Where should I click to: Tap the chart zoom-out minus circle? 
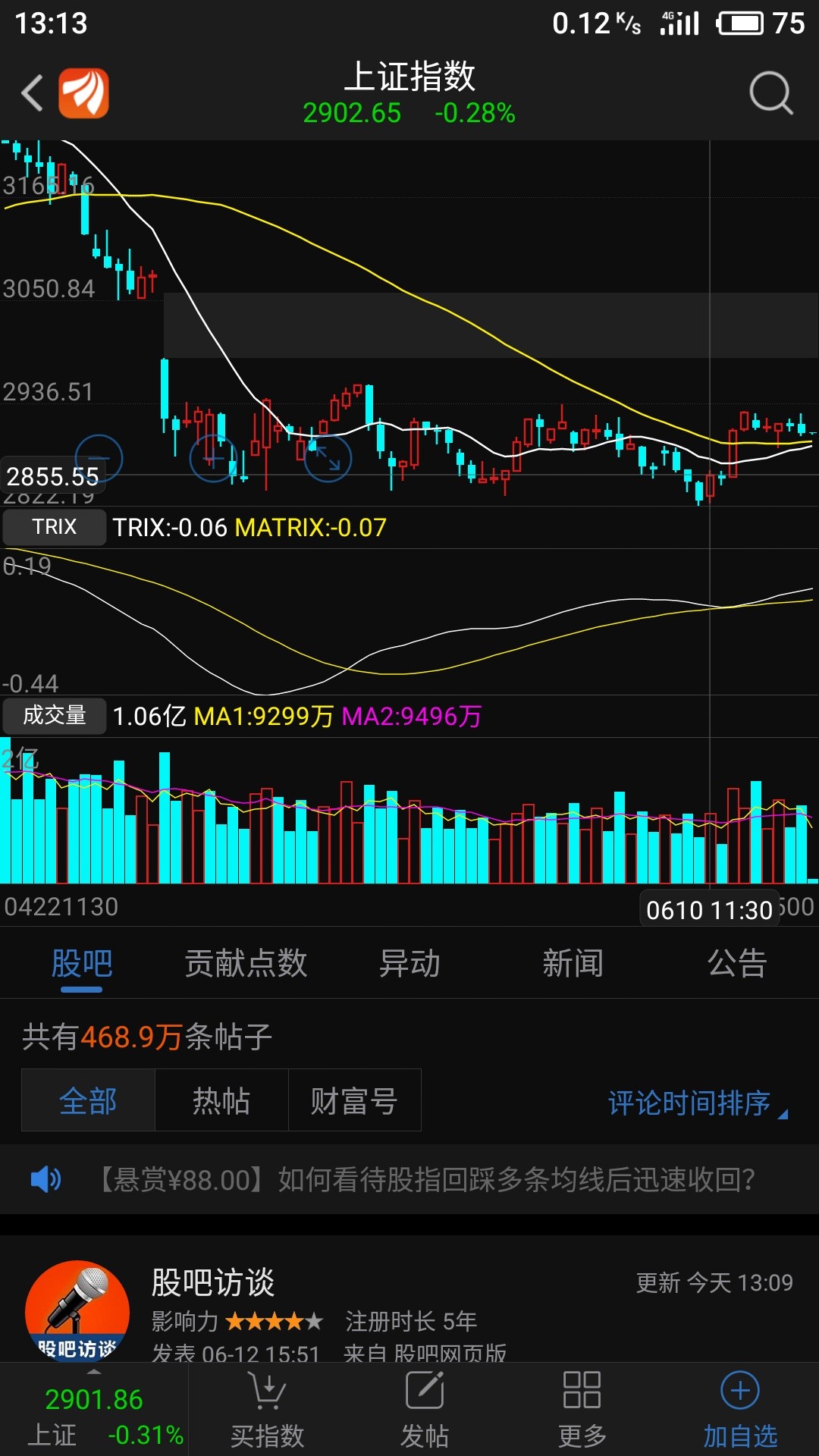click(x=99, y=459)
